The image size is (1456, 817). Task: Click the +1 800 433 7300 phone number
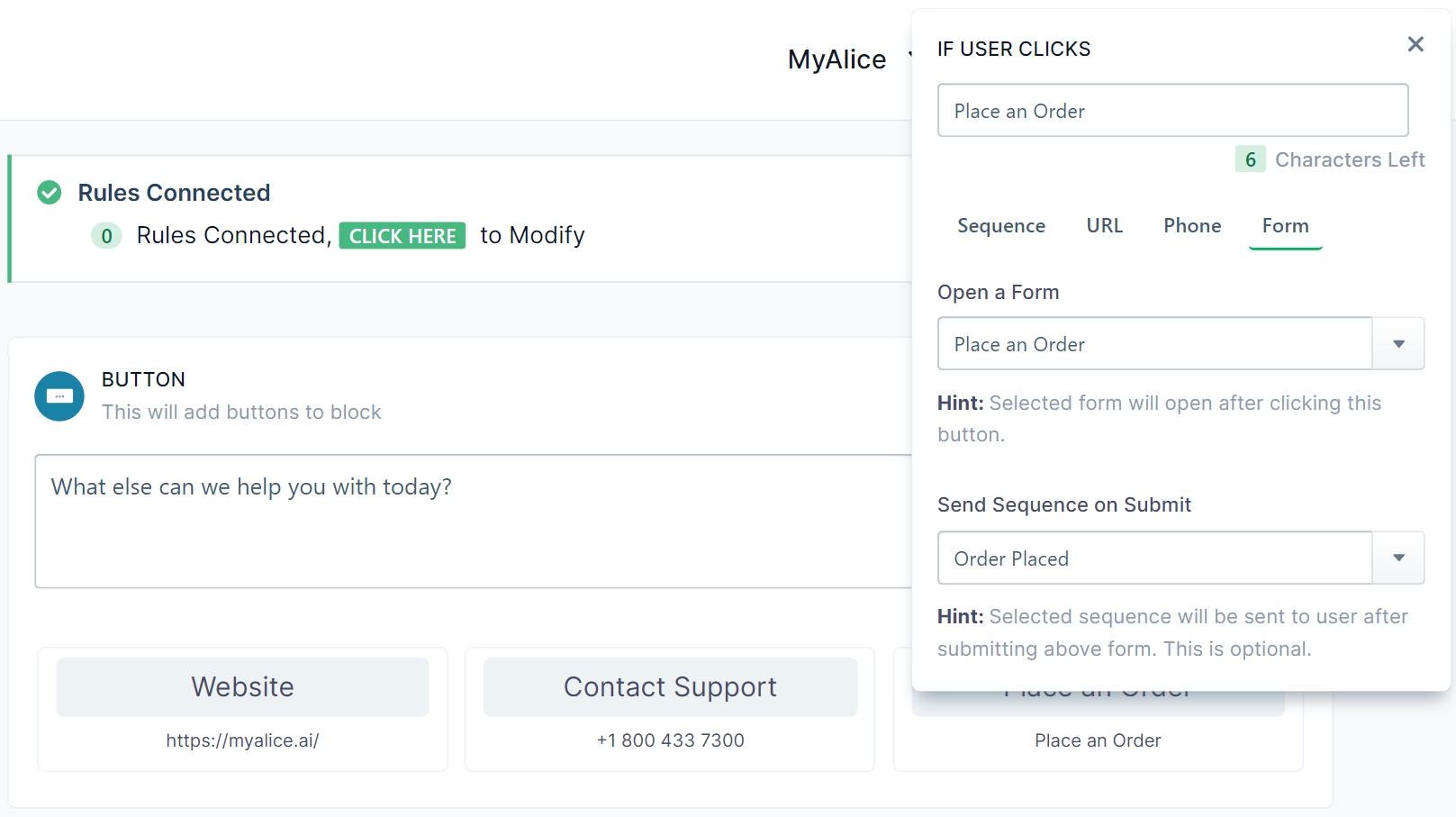click(x=670, y=740)
